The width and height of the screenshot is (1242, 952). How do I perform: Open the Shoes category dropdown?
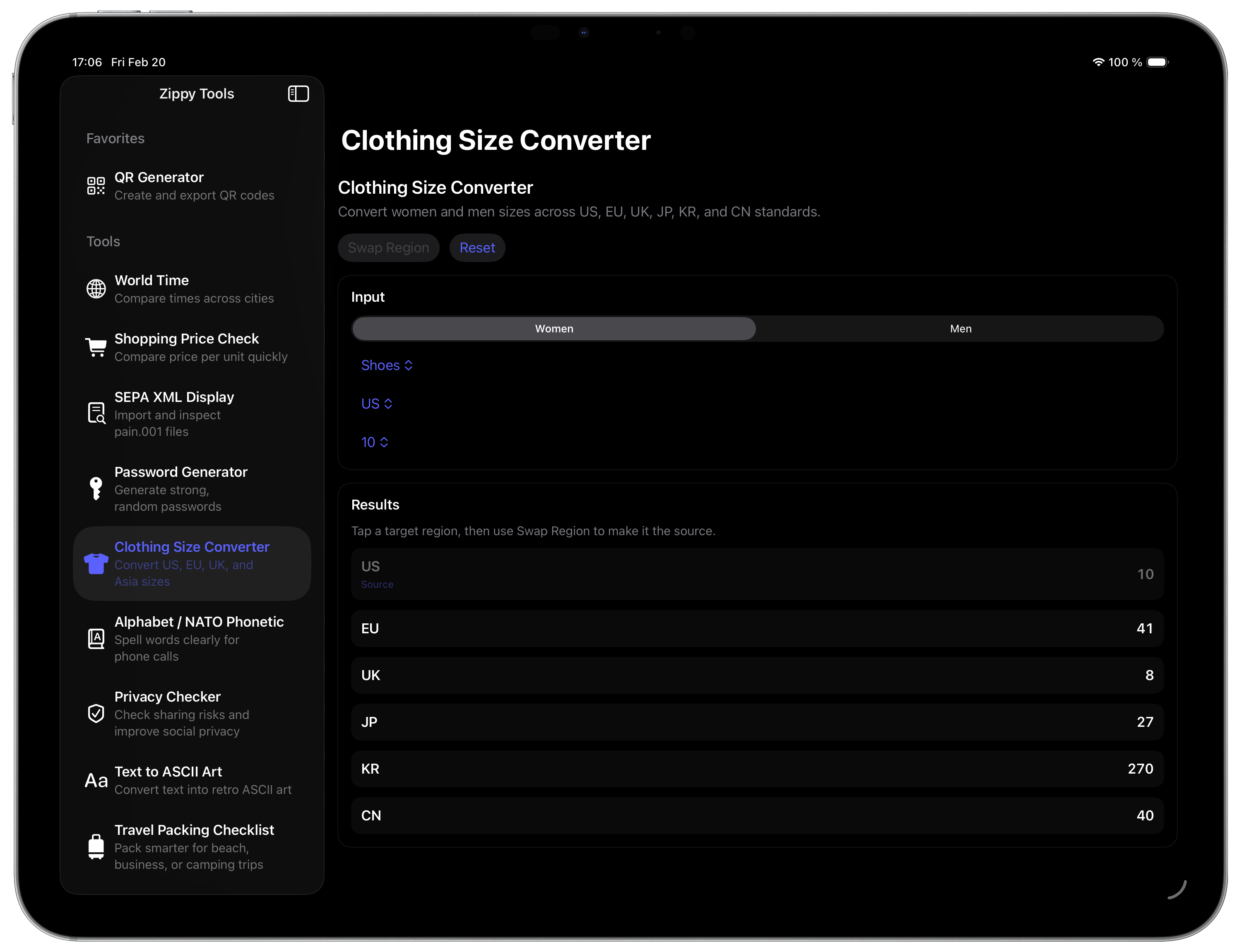[387, 365]
